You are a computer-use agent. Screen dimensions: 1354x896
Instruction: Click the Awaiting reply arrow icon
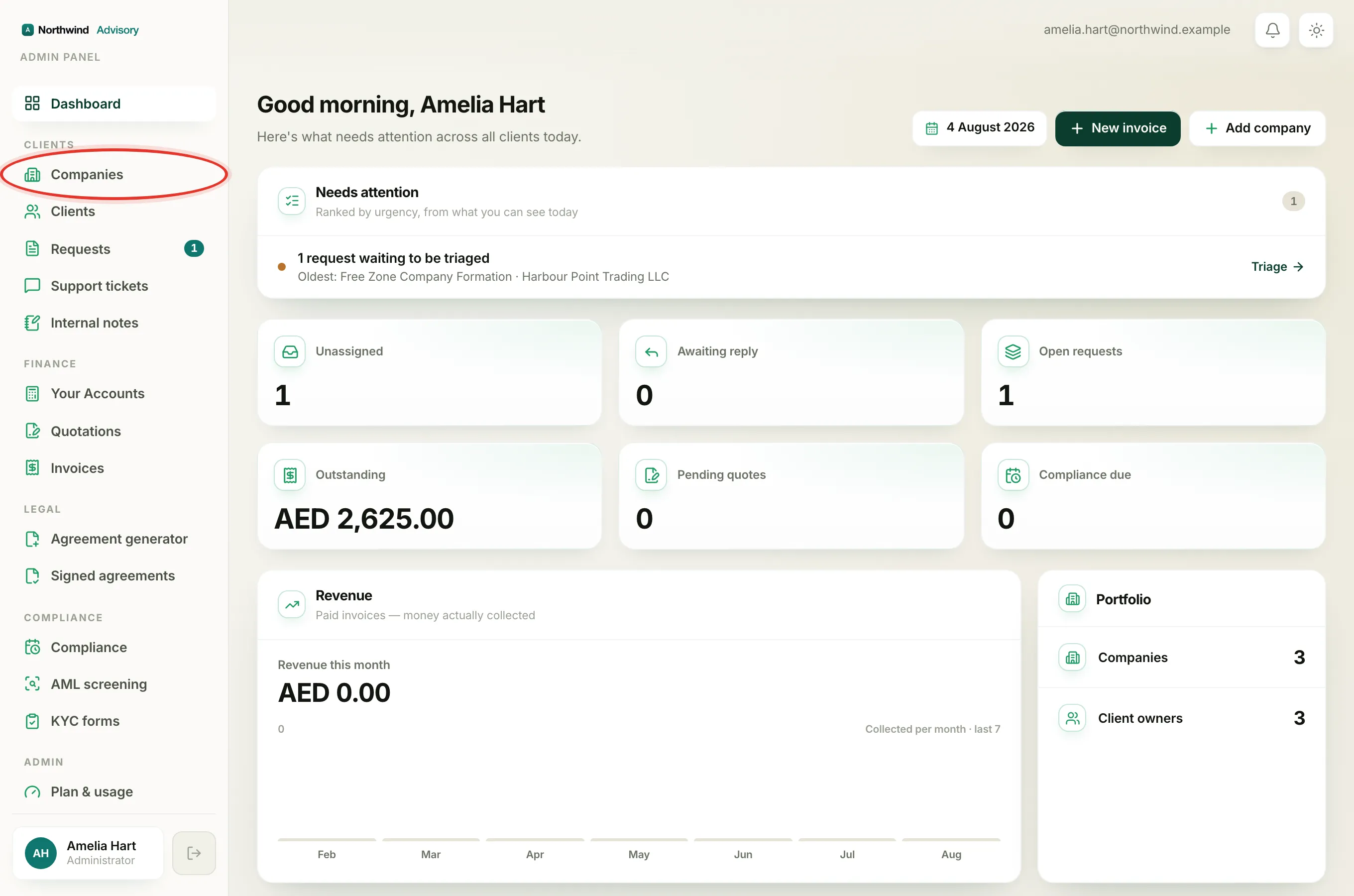pyautogui.click(x=651, y=351)
